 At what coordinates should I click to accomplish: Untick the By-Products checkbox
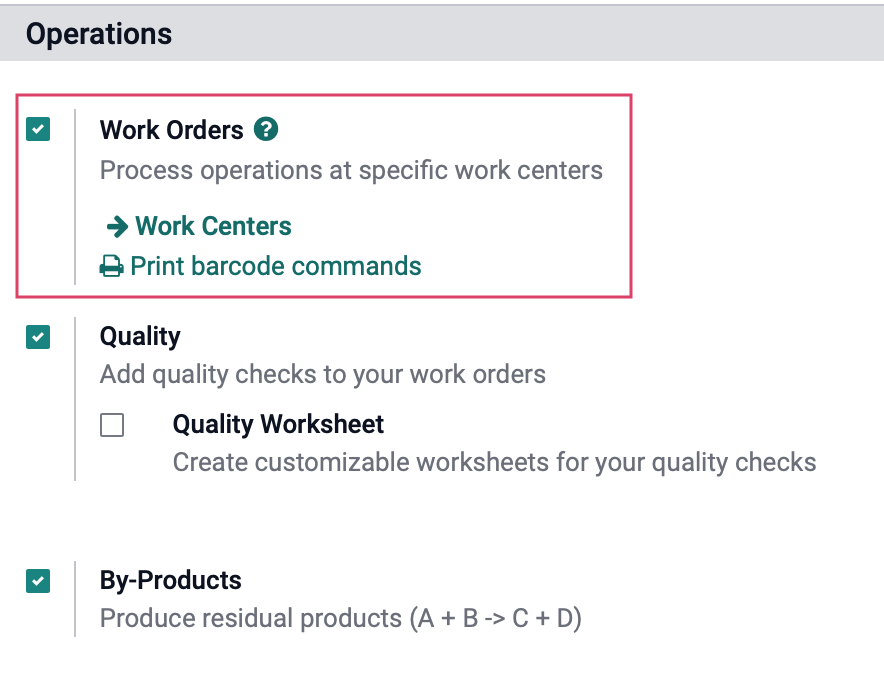38,581
